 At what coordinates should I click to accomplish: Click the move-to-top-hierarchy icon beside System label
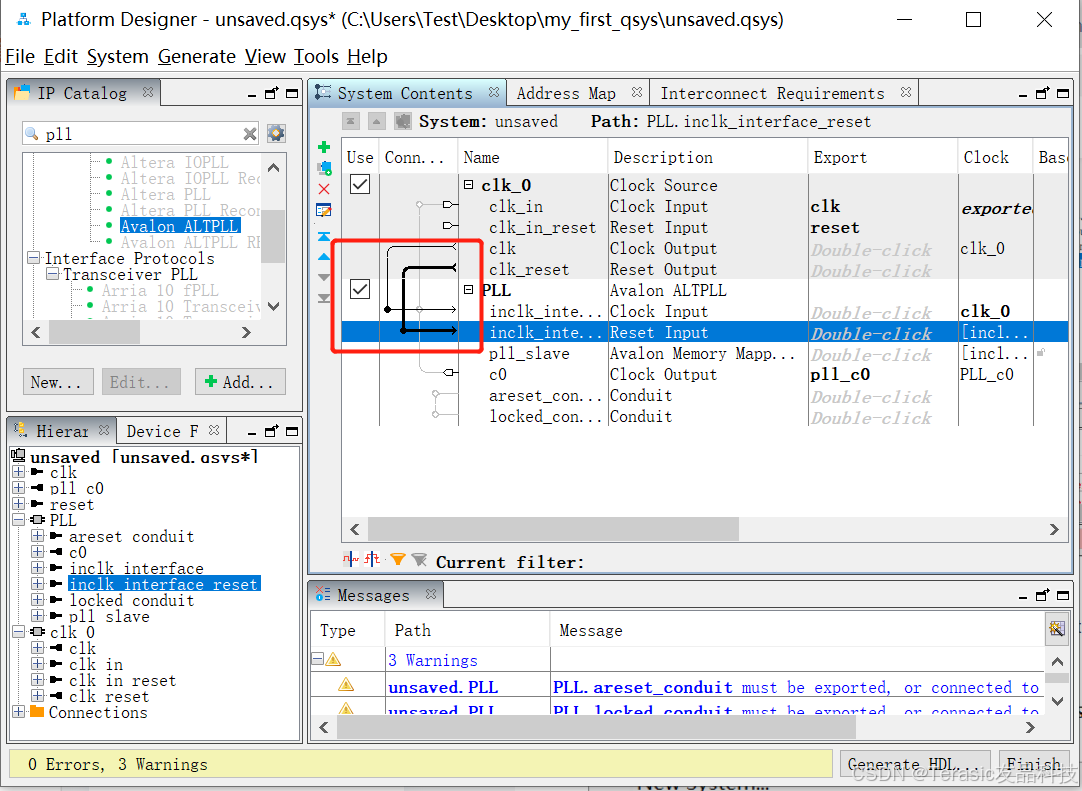351,121
